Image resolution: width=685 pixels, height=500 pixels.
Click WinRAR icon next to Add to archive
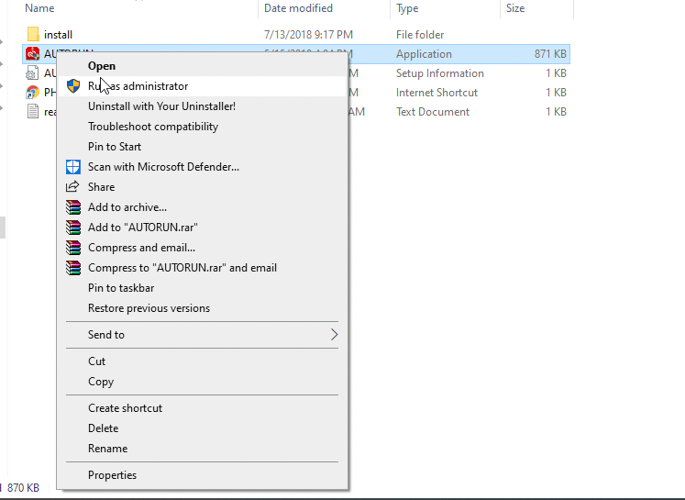tap(73, 207)
